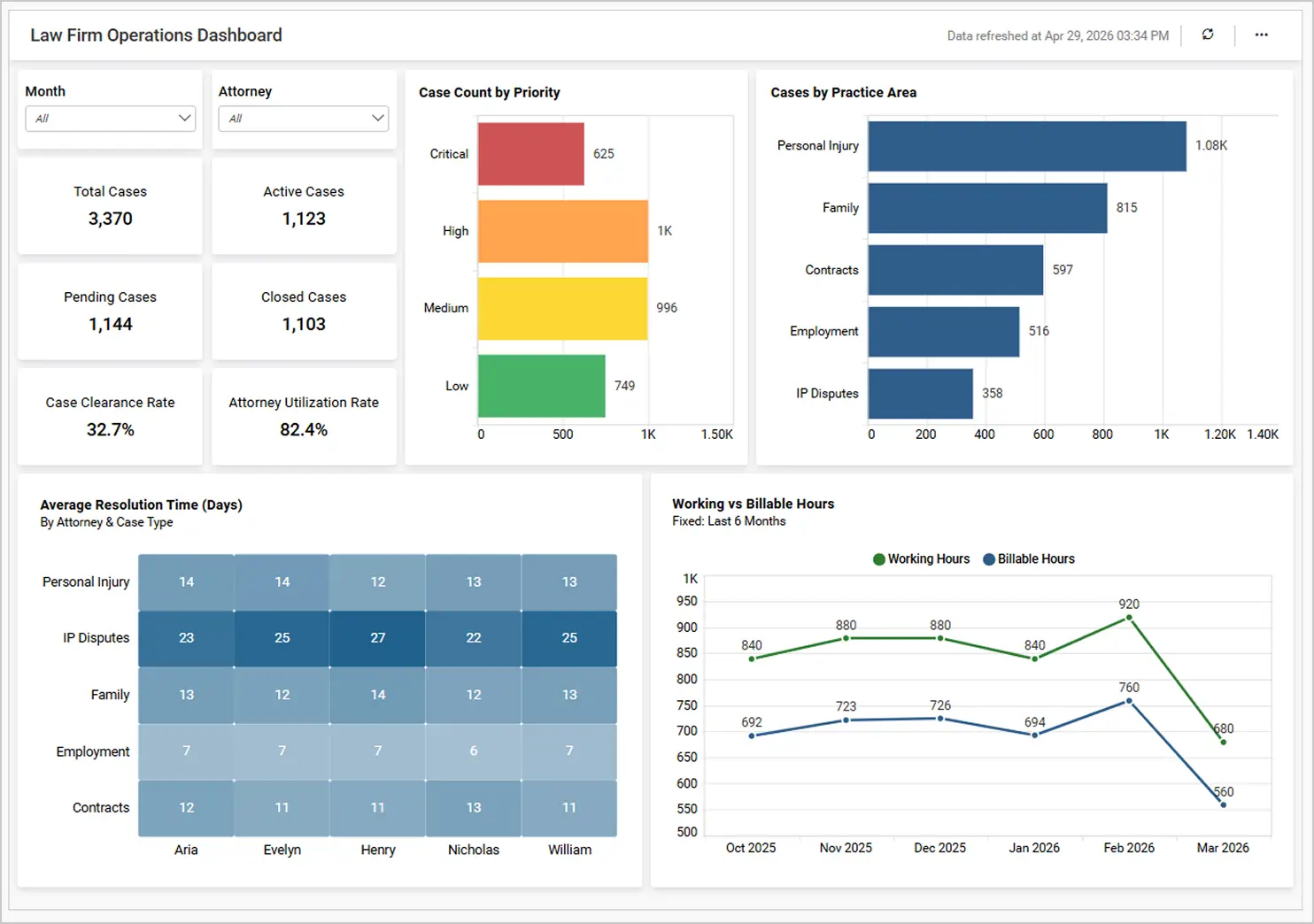This screenshot has height=924, width=1314.
Task: Click heatmap cell Personal Injury for Aria
Action: (x=186, y=582)
